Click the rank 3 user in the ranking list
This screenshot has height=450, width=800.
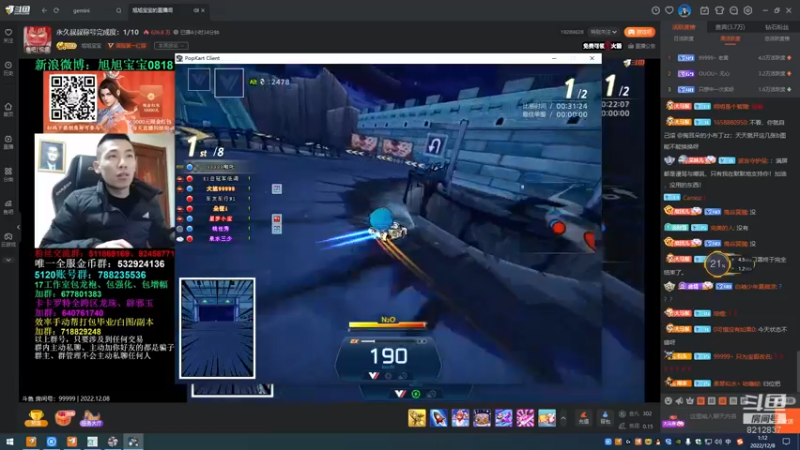[x=716, y=89]
